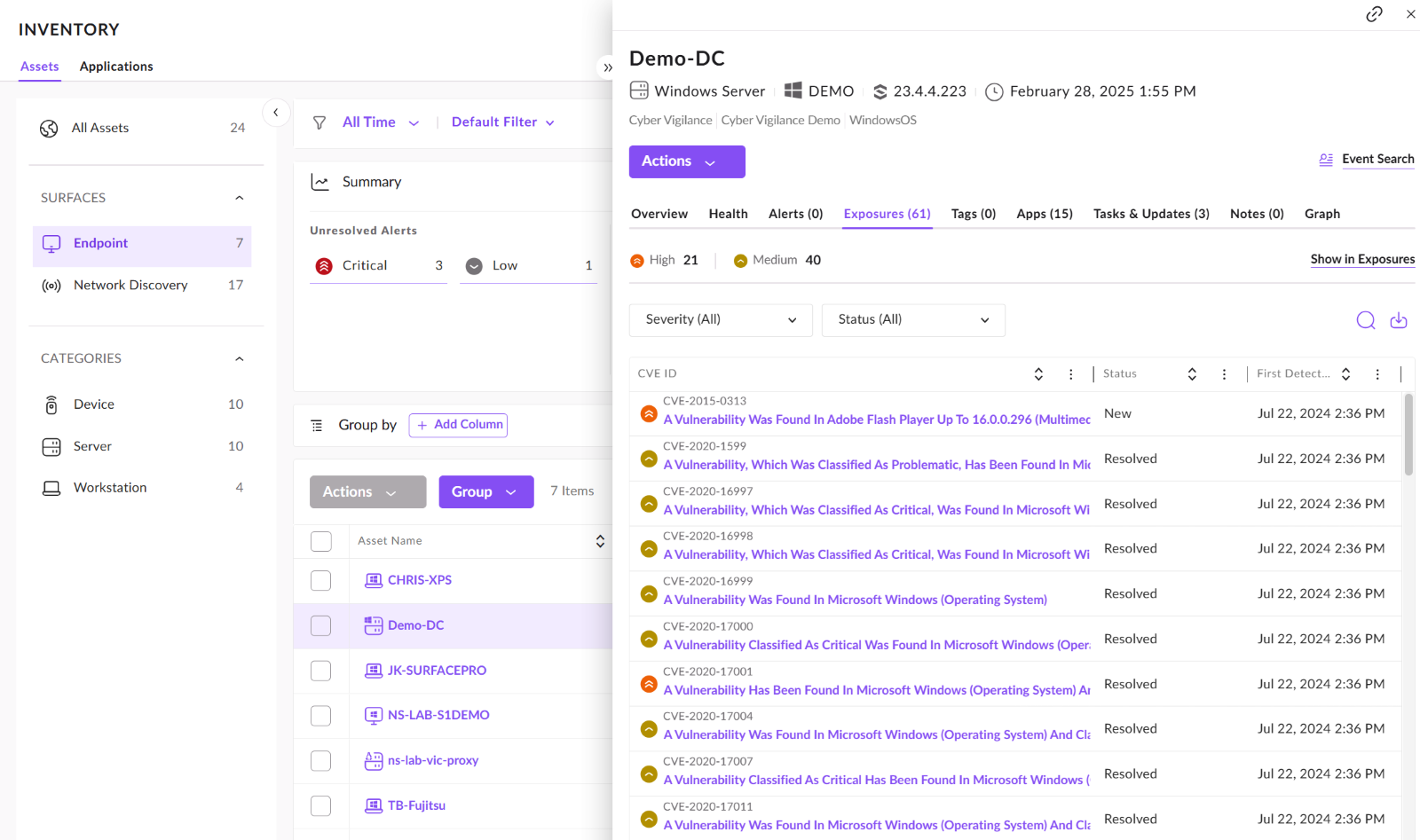This screenshot has width=1420, height=840.
Task: Check the TB-Fujitsu row checkbox
Action: click(321, 806)
